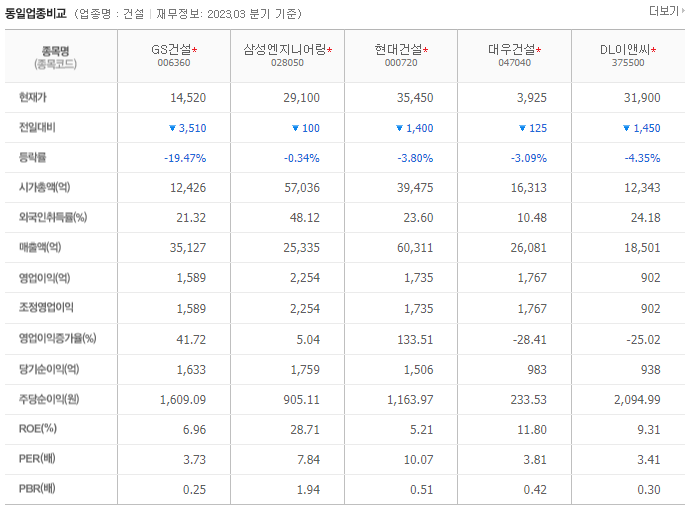Click PER value 3.41
This screenshot has width=697, height=517.
(x=649, y=460)
